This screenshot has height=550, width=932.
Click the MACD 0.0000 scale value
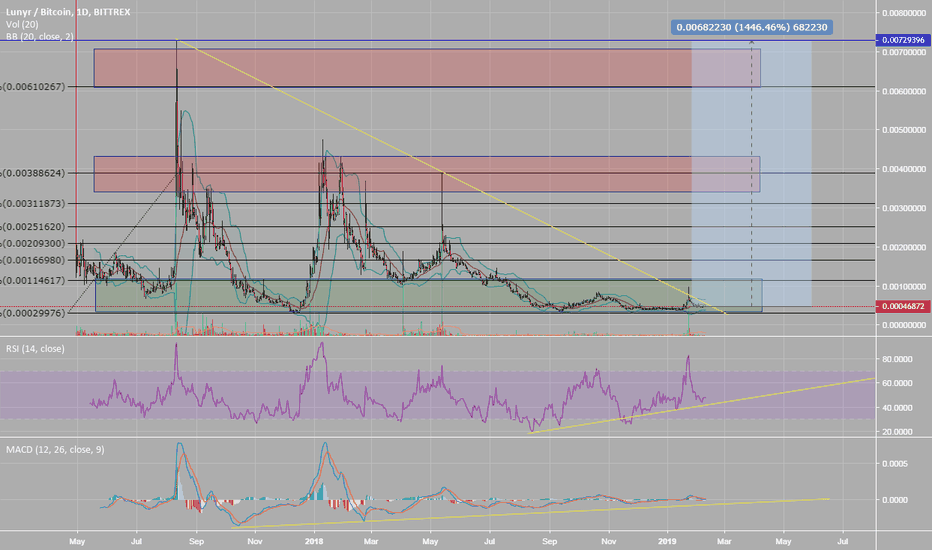(x=895, y=500)
